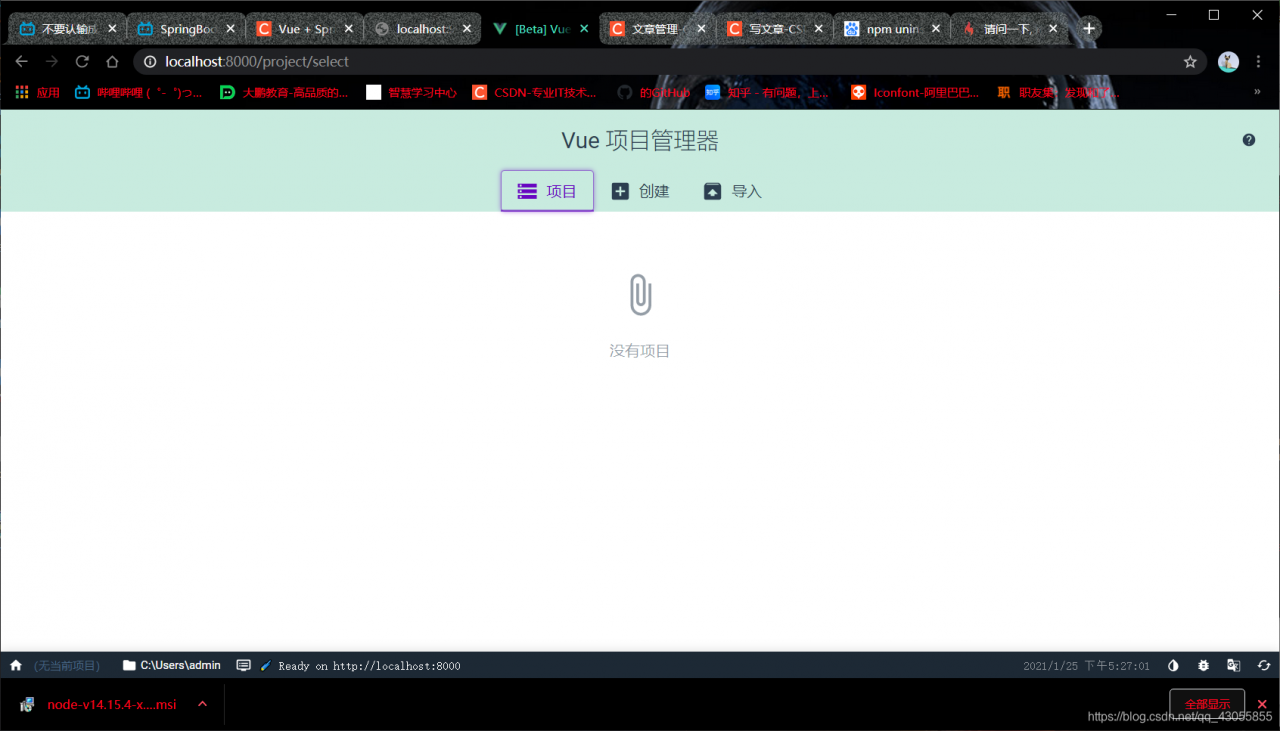This screenshot has height=731, width=1280.
Task: Open the Vue UI home via house icon
Action: coord(15,664)
